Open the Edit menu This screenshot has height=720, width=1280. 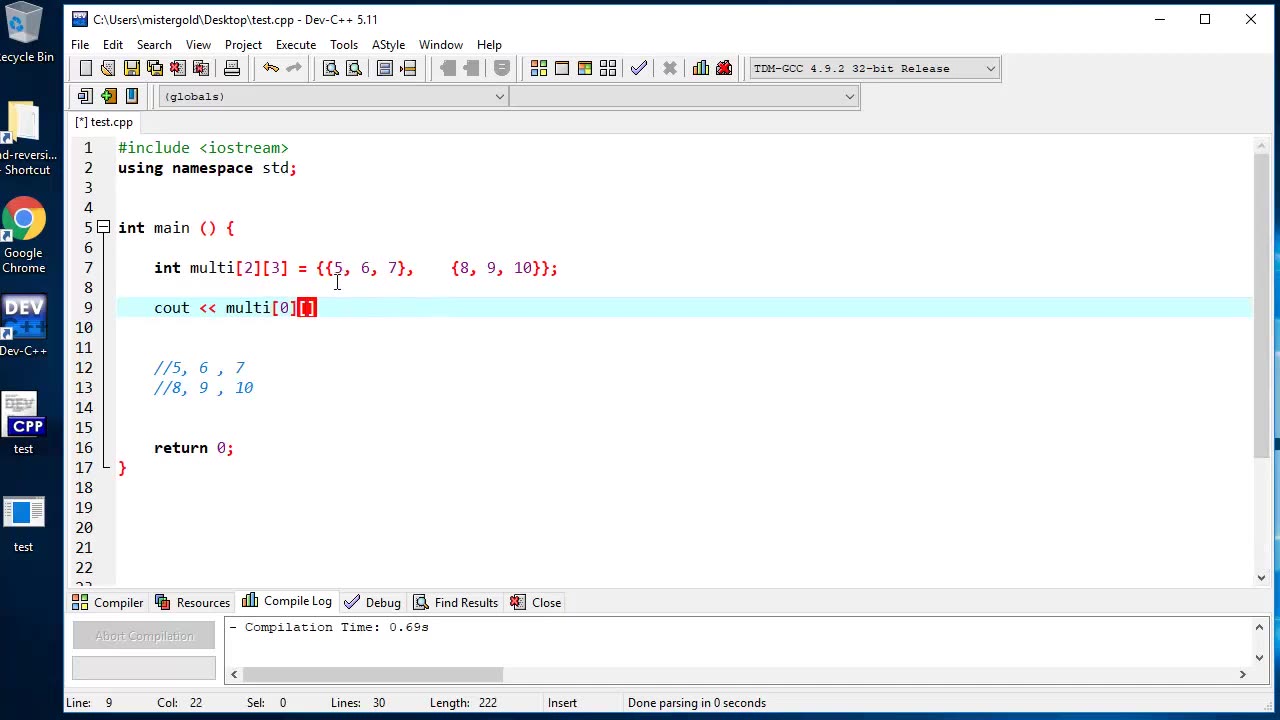pyautogui.click(x=113, y=45)
